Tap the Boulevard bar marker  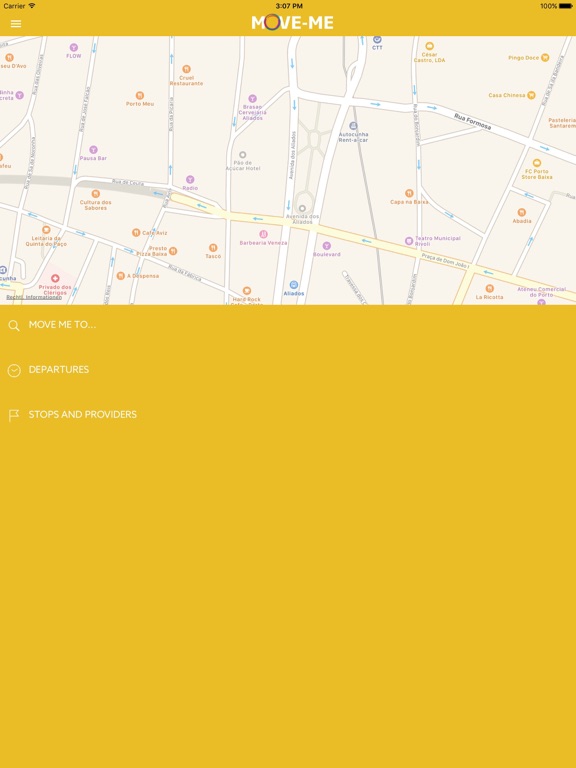(x=327, y=245)
